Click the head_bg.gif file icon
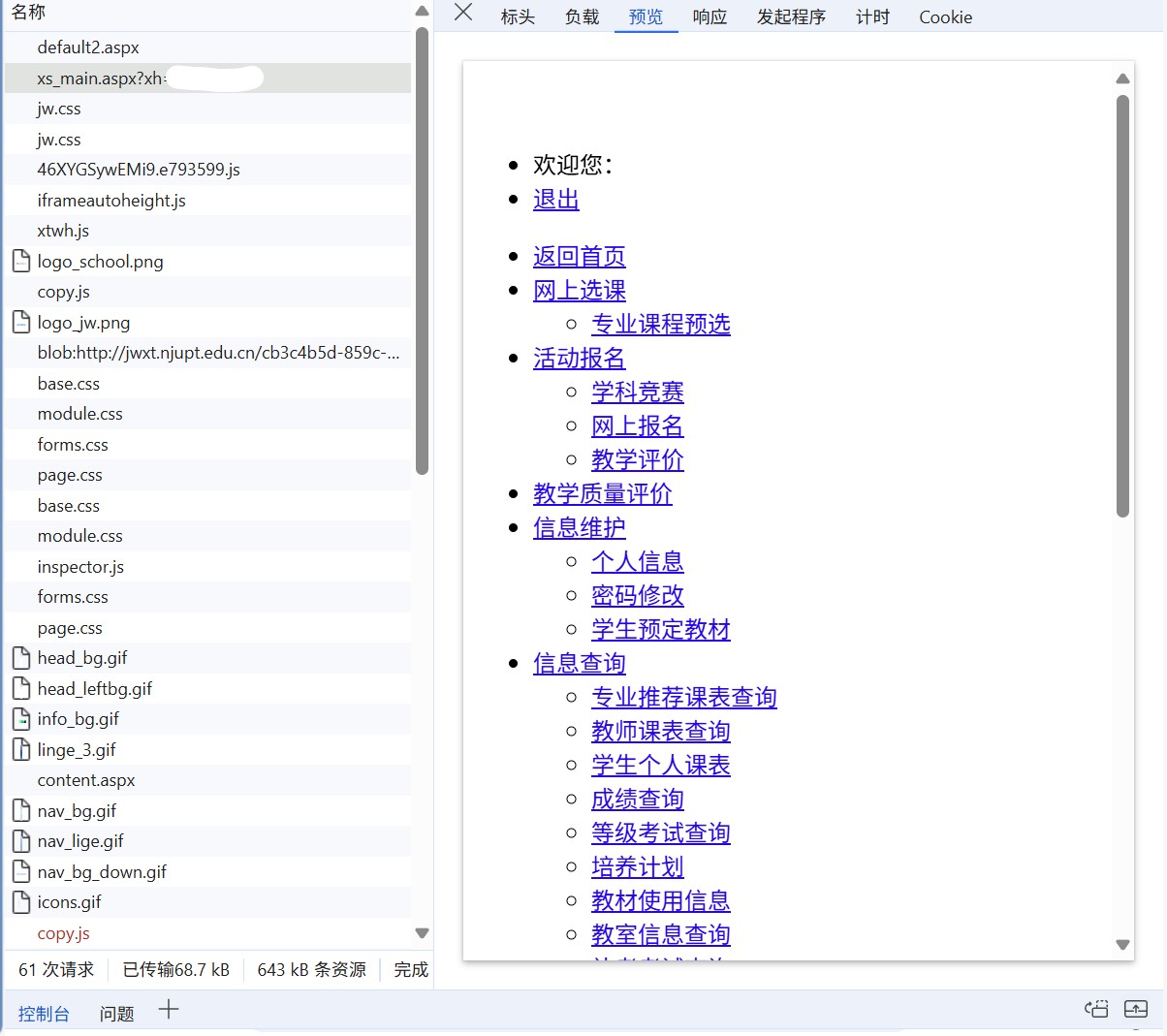Screen dimensions: 1167x1036 [x=20, y=659]
